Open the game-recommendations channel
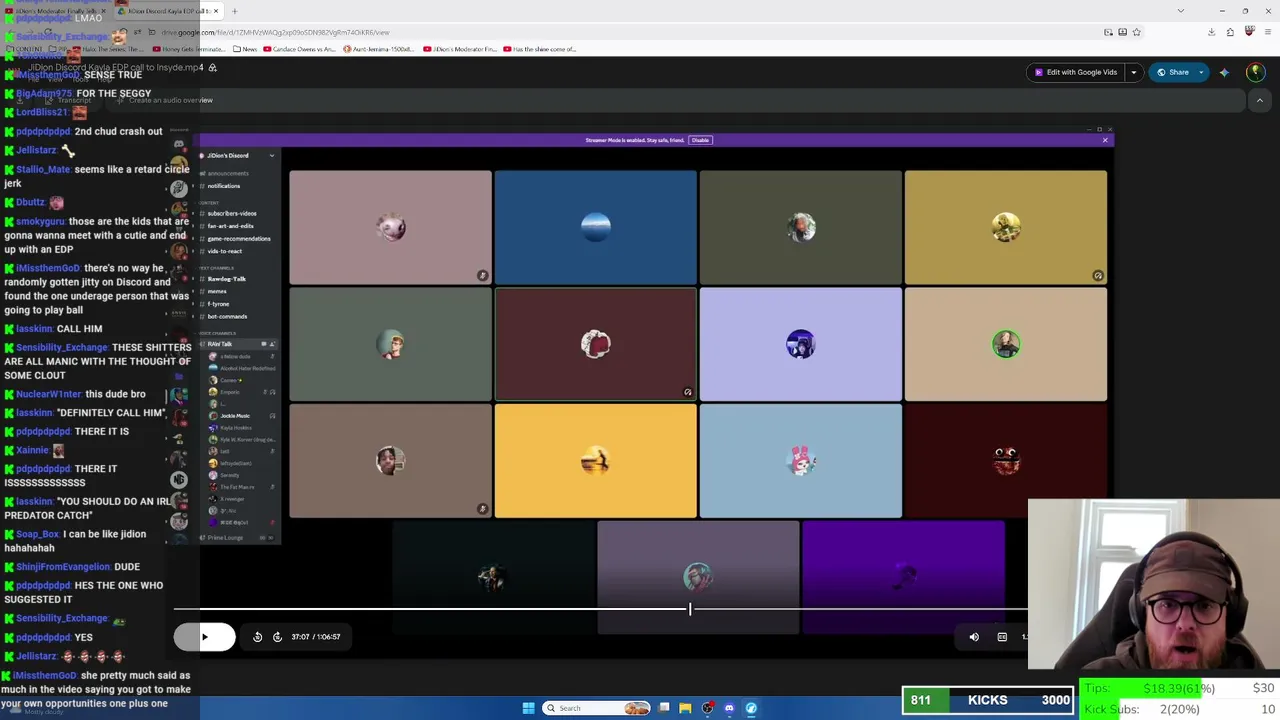 [x=238, y=239]
